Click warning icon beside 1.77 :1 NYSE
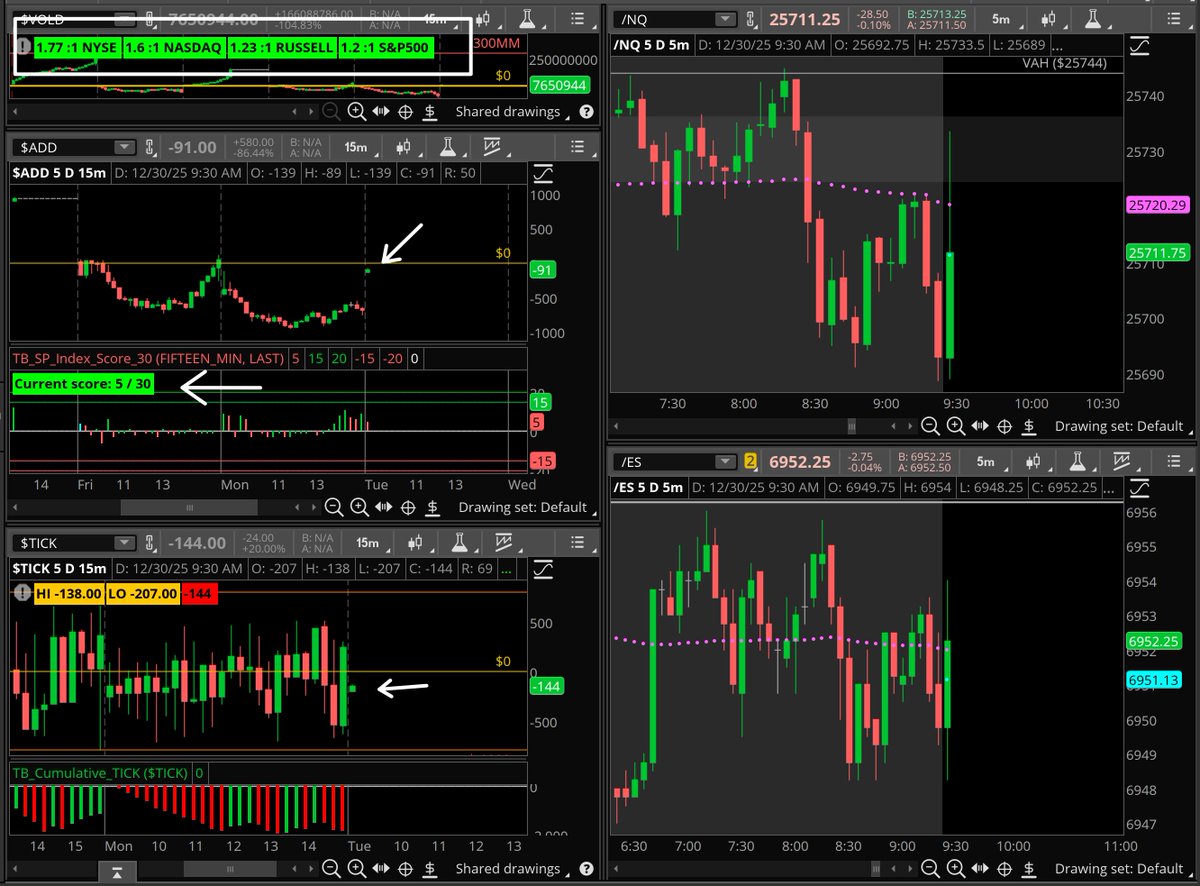This screenshot has width=1200, height=886. [22, 46]
